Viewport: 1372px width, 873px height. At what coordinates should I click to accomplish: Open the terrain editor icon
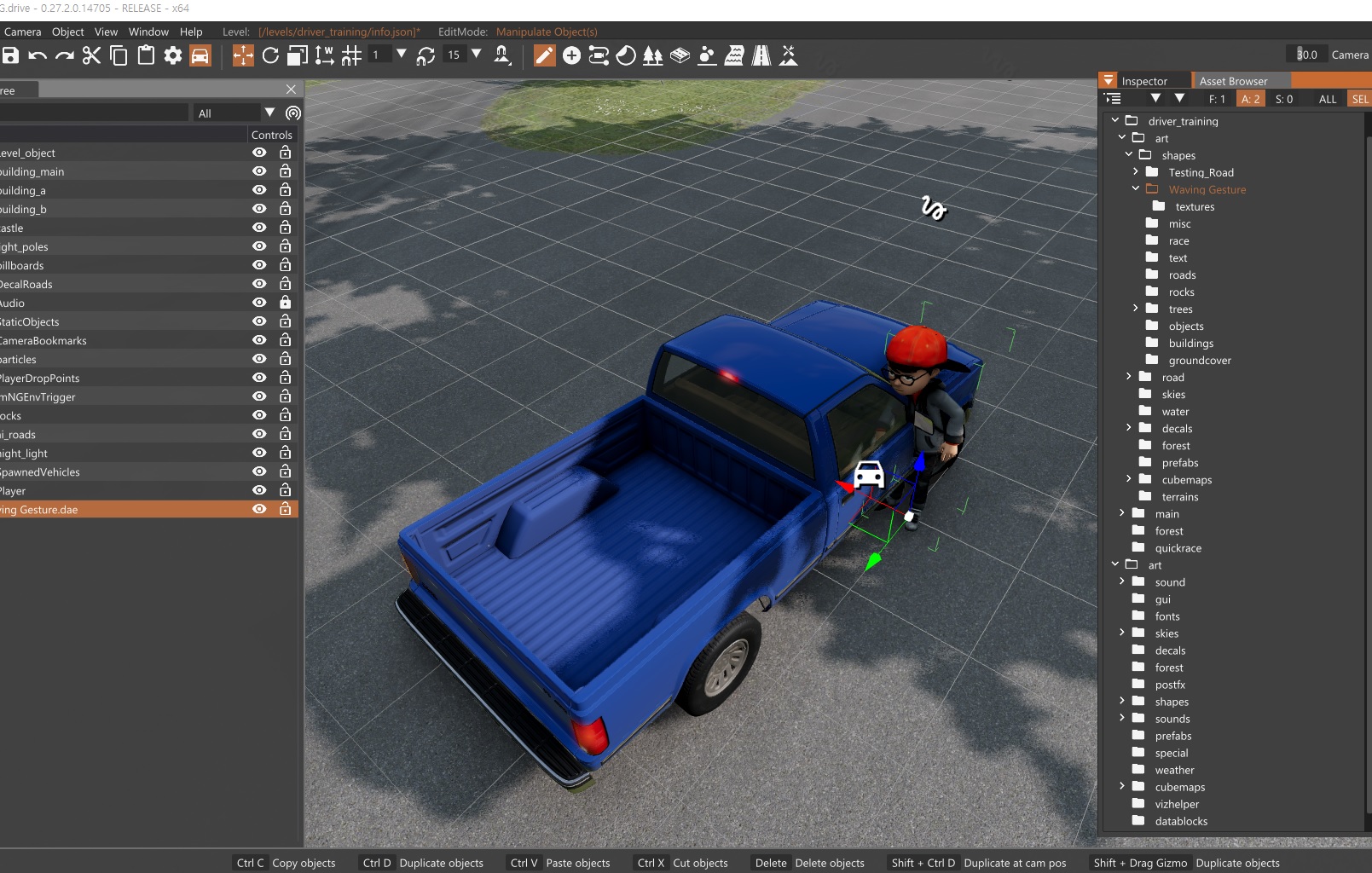tap(734, 55)
